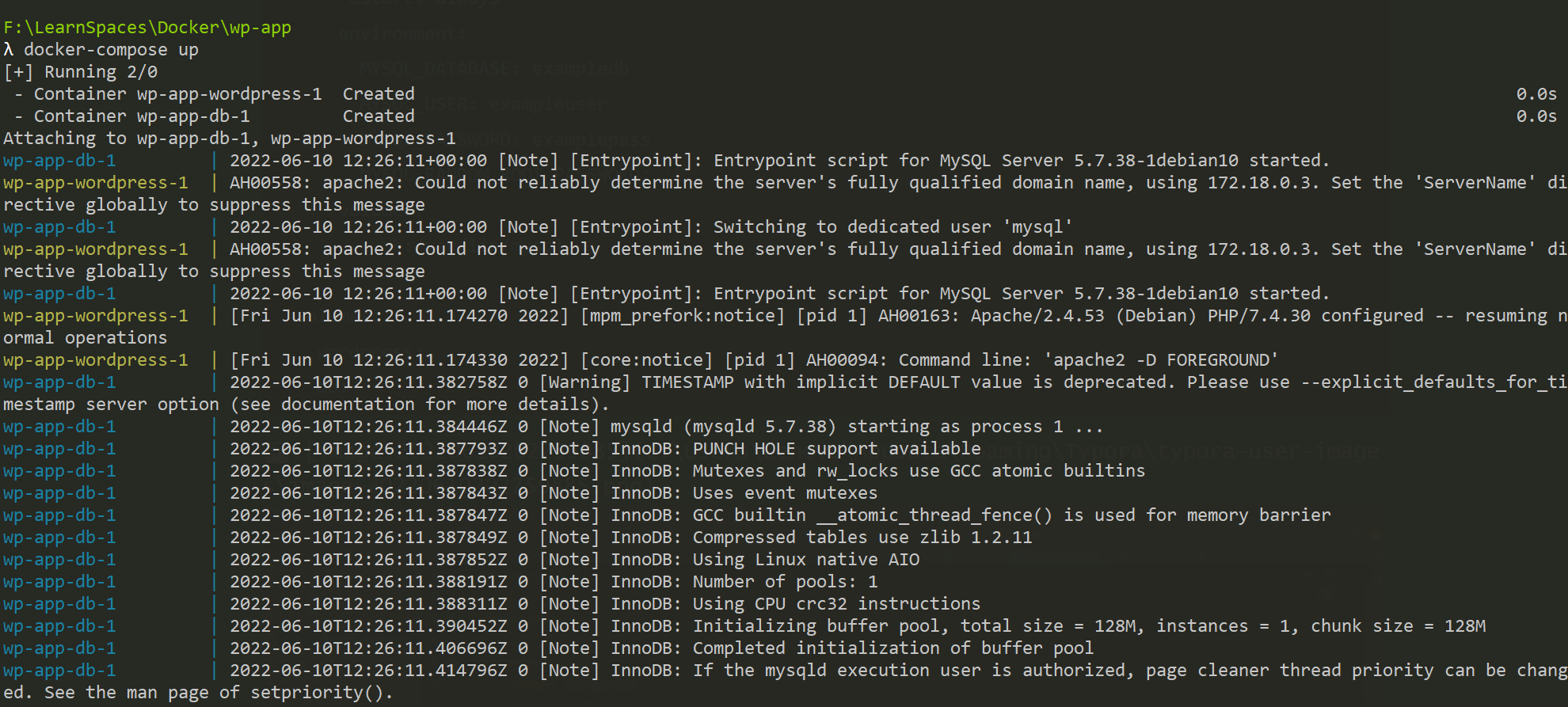
Task: Click "Compressed tables use zlib 1.2.11" entry
Action: click(862, 538)
